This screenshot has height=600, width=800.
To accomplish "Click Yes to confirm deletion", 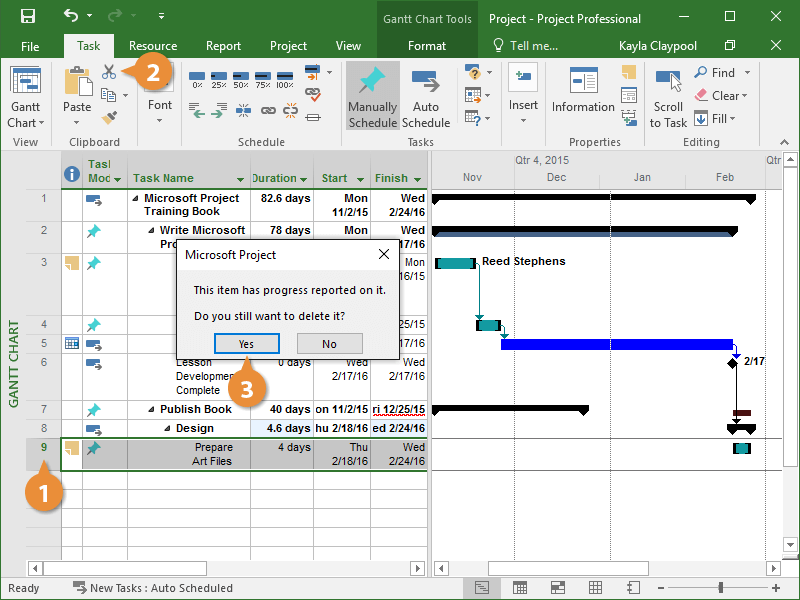I will click(x=245, y=344).
